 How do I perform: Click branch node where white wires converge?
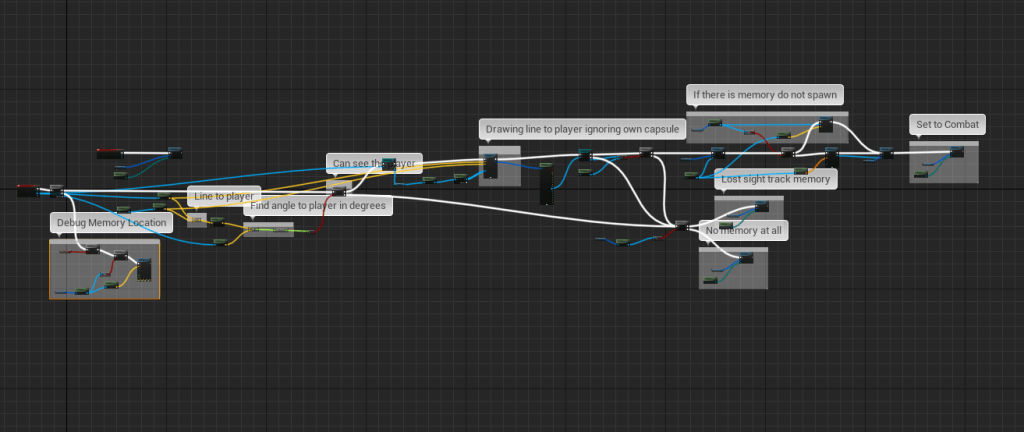[x=682, y=227]
